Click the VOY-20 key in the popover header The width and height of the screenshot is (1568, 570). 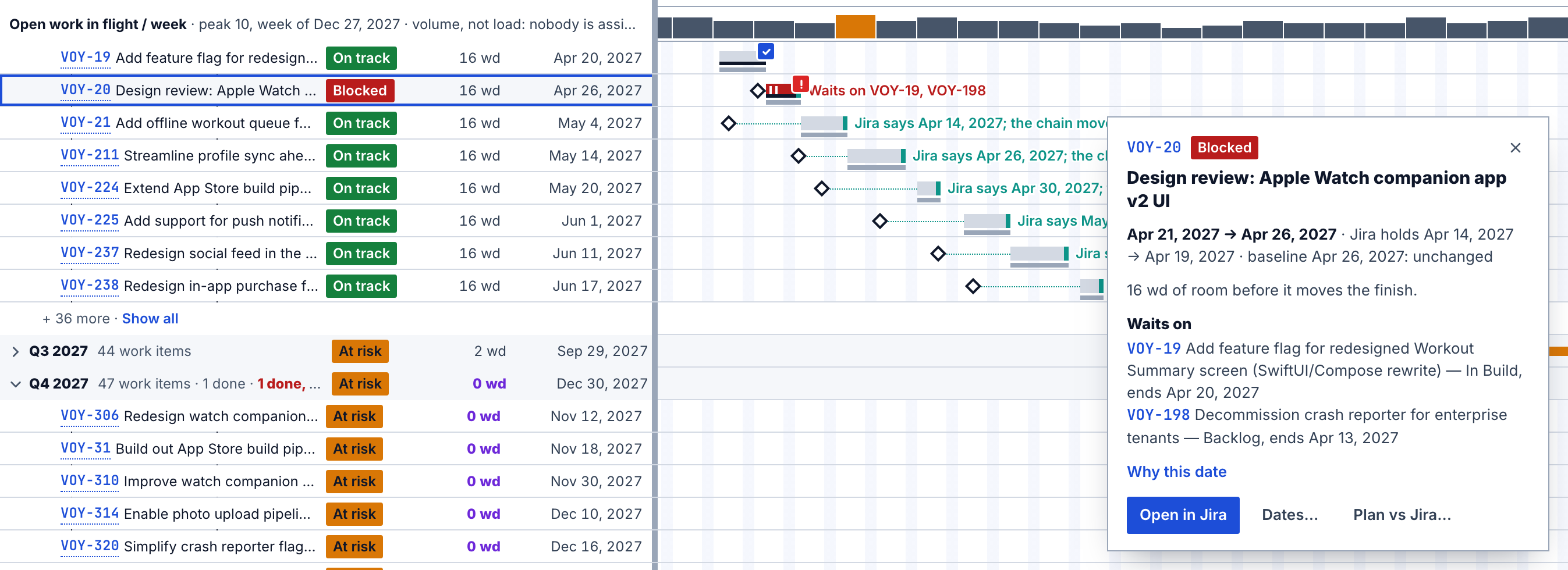click(x=1154, y=148)
